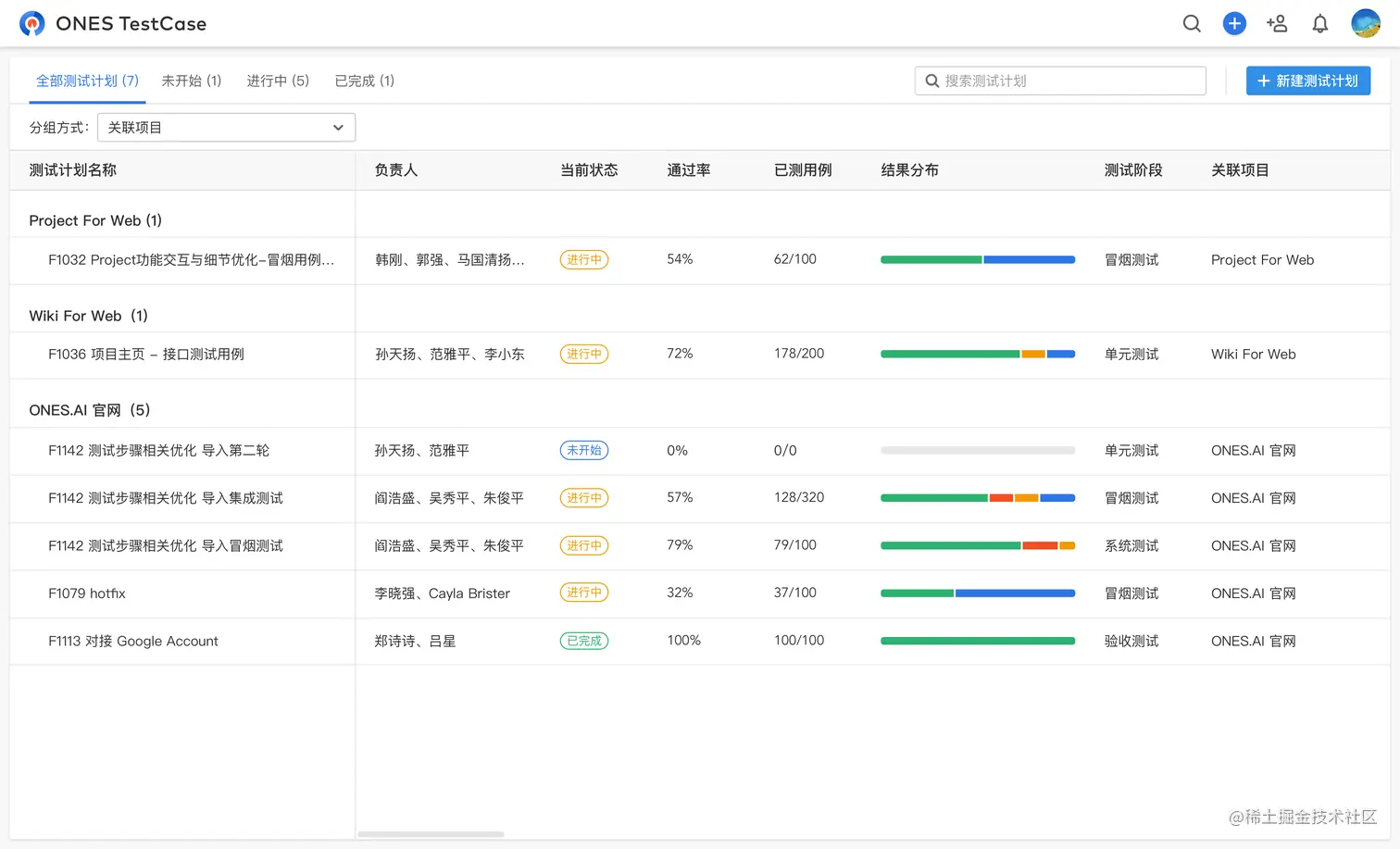
Task: Click the 79% pass rate cell
Action: tap(680, 545)
